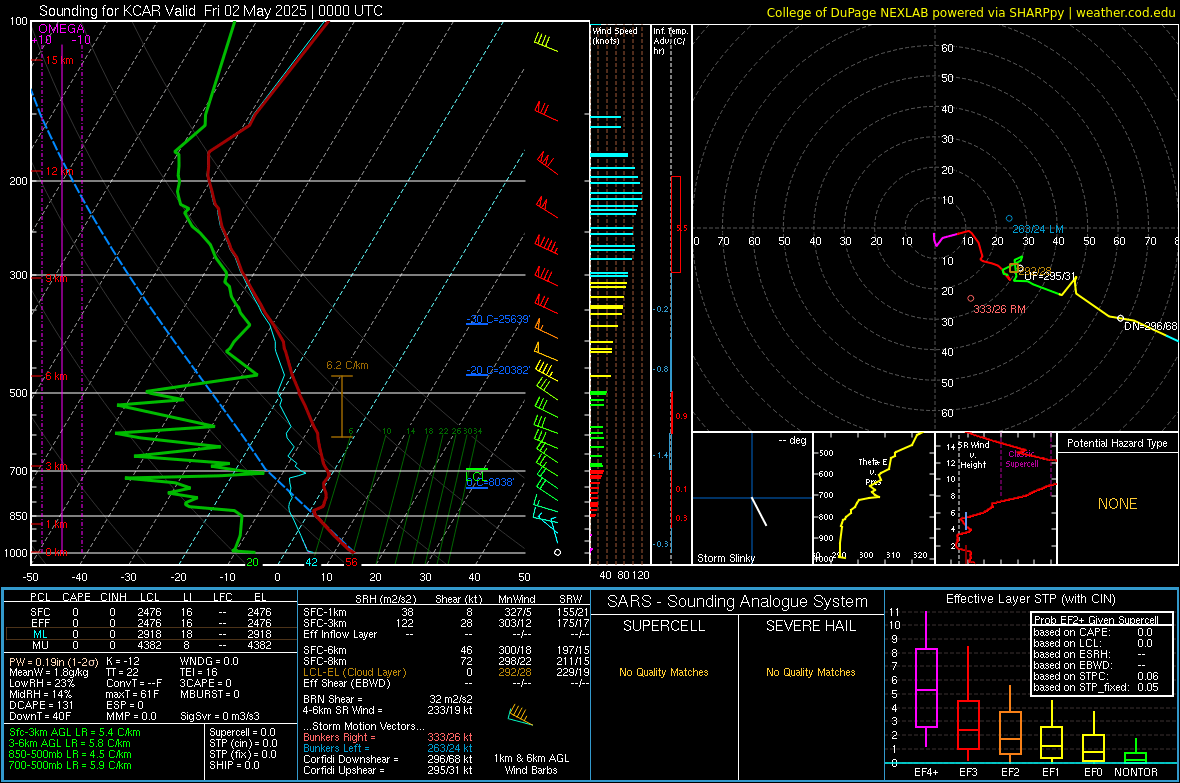Click the UP=295/31 hodograph label
1180x783 pixels.
tap(1050, 276)
